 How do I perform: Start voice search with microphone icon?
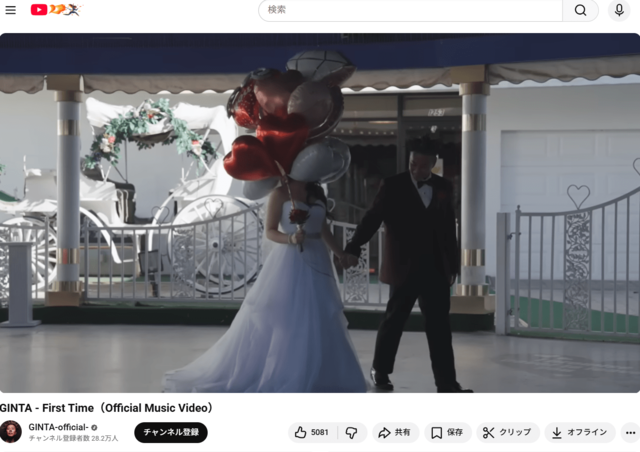pyautogui.click(x=619, y=10)
